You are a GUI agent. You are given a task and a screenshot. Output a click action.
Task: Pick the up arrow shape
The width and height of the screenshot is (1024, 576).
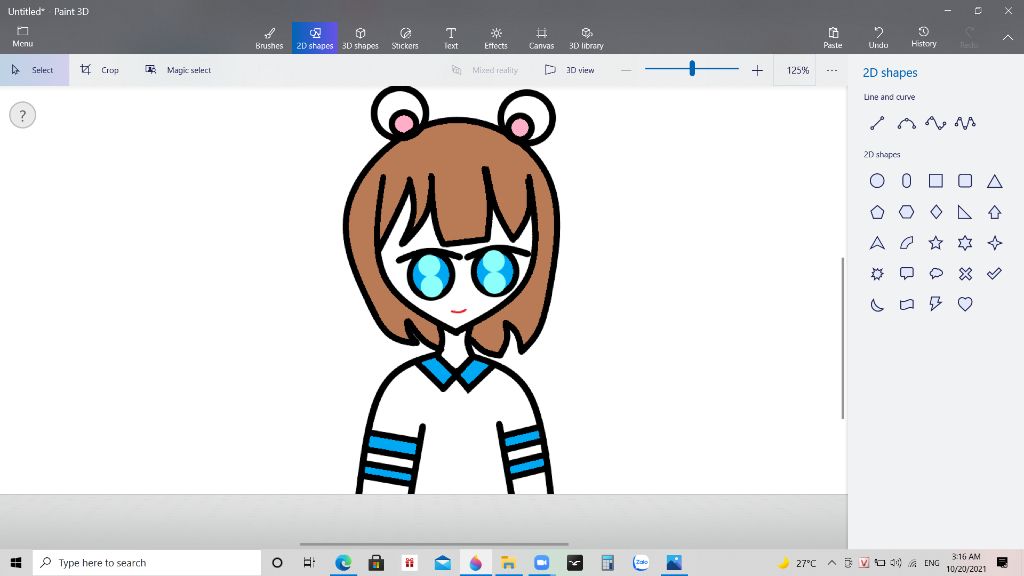tap(995, 212)
